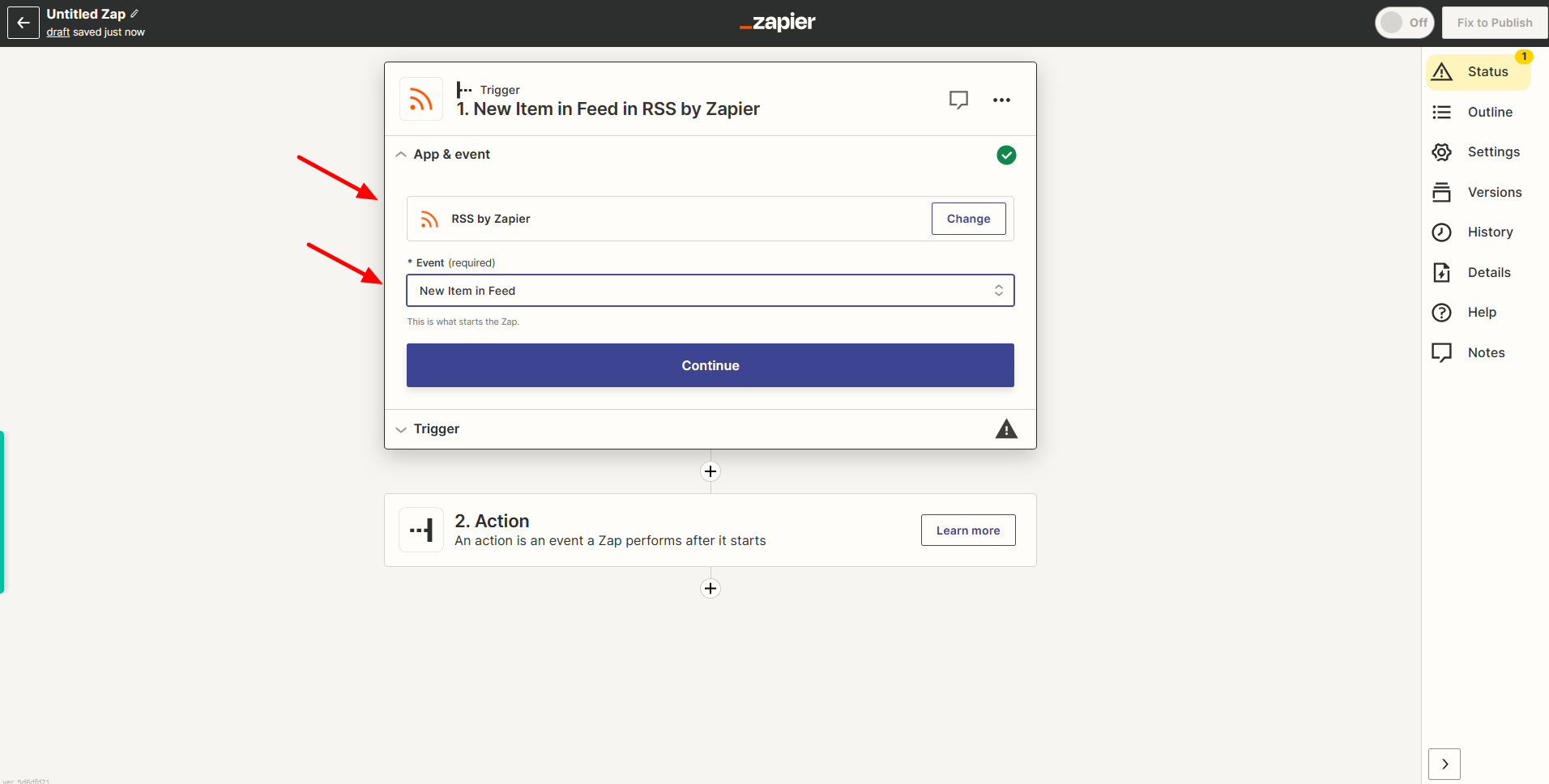Click the back arrow button
The image size is (1549, 784).
(x=23, y=23)
